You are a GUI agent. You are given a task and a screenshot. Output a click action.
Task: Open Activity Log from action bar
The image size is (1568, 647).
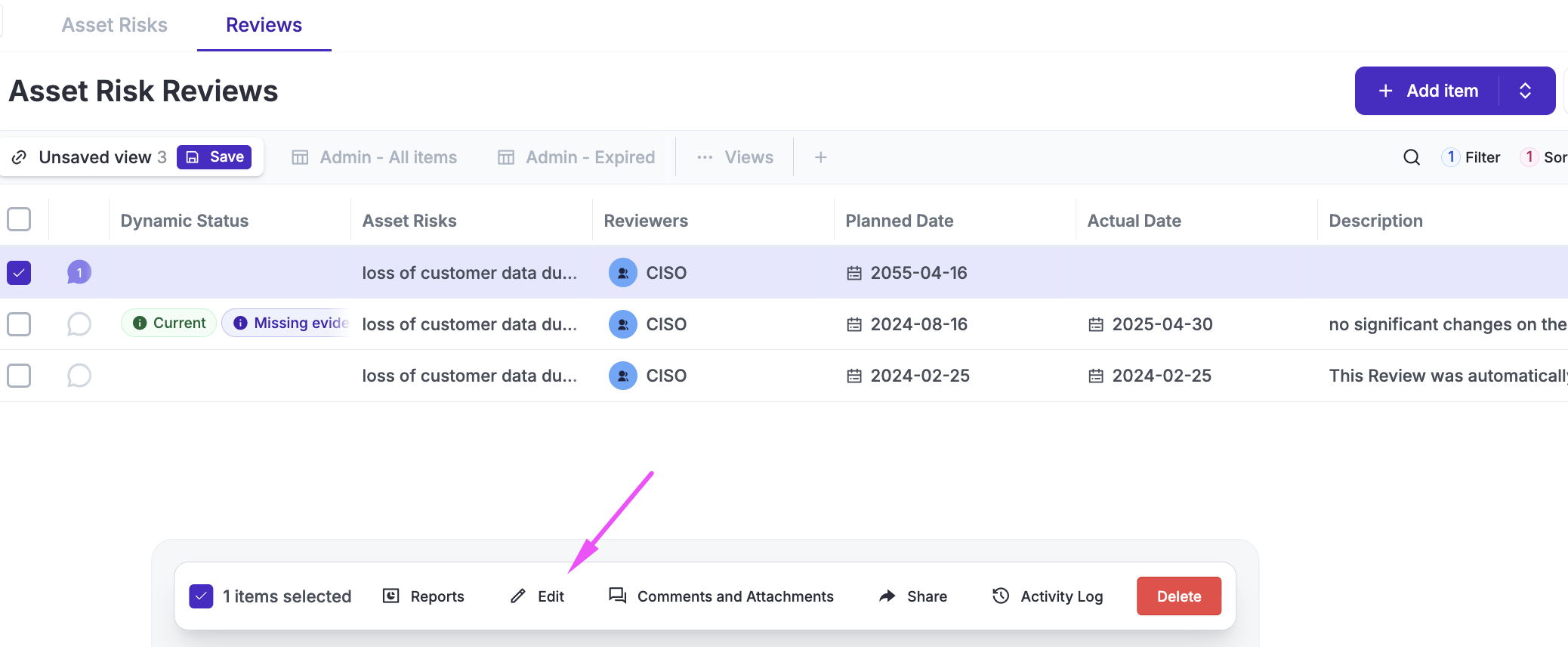1048,596
